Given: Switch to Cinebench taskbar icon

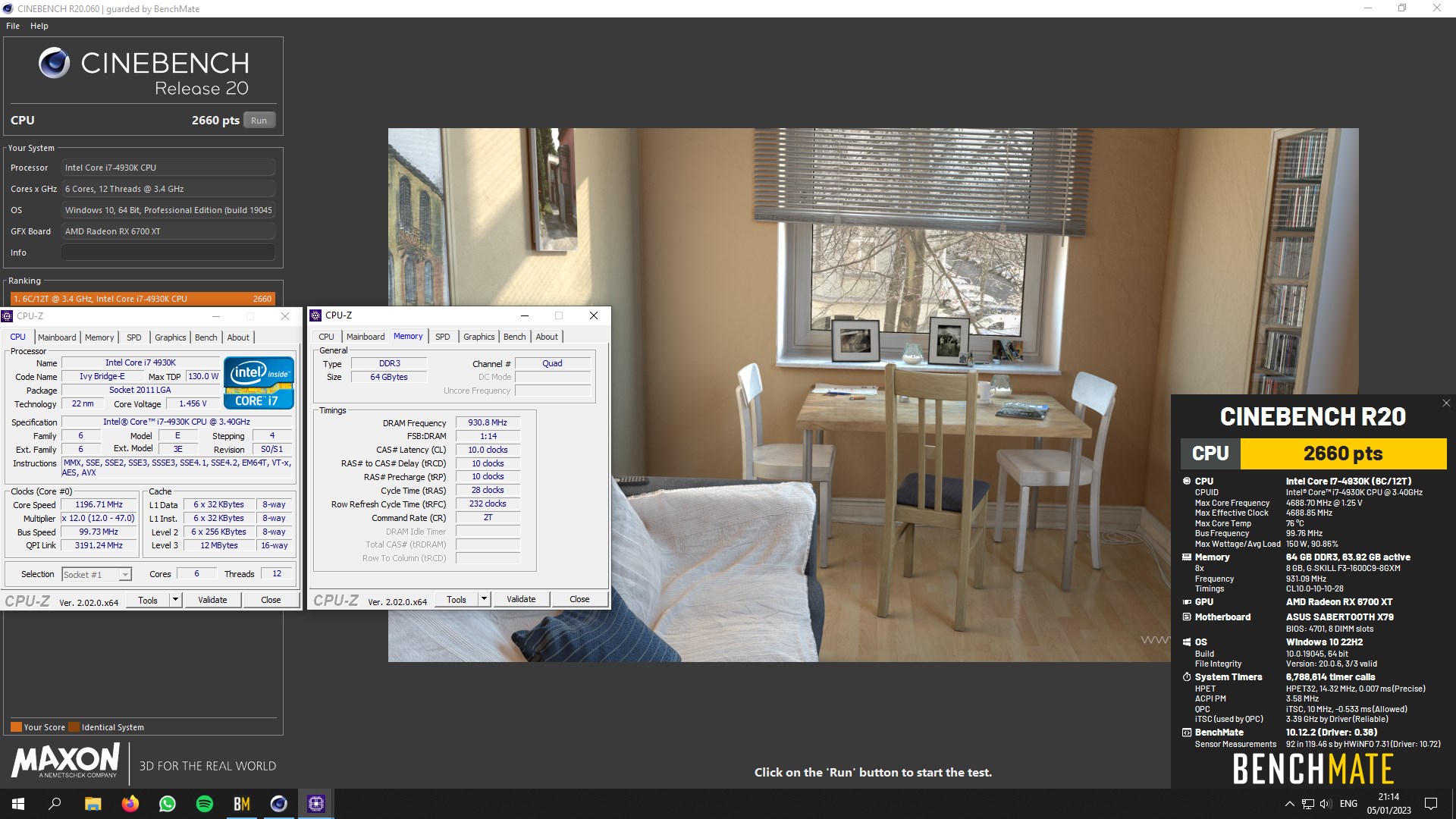Looking at the screenshot, I should (279, 804).
